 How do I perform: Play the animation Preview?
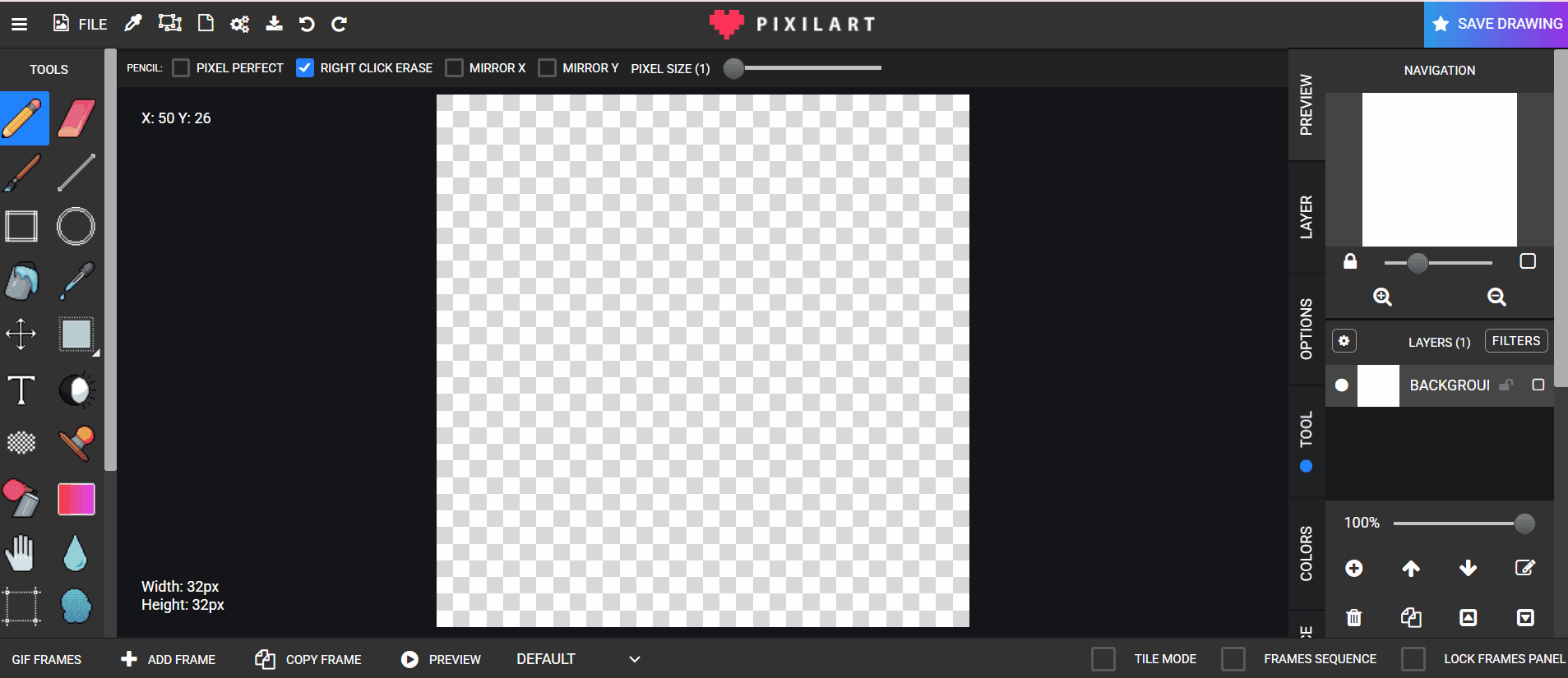click(441, 659)
